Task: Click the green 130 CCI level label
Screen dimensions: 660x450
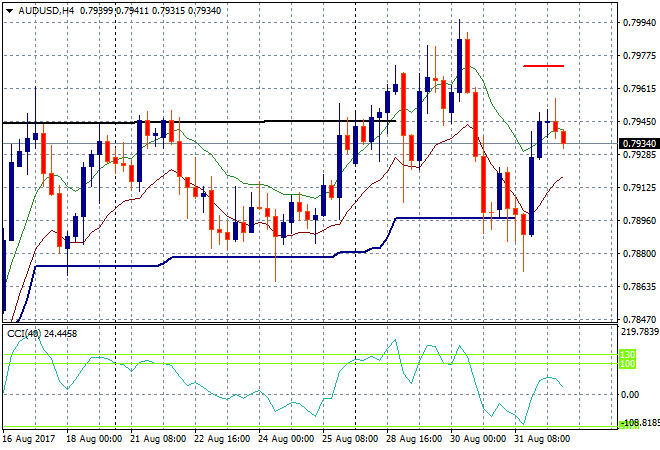Action: (x=627, y=354)
